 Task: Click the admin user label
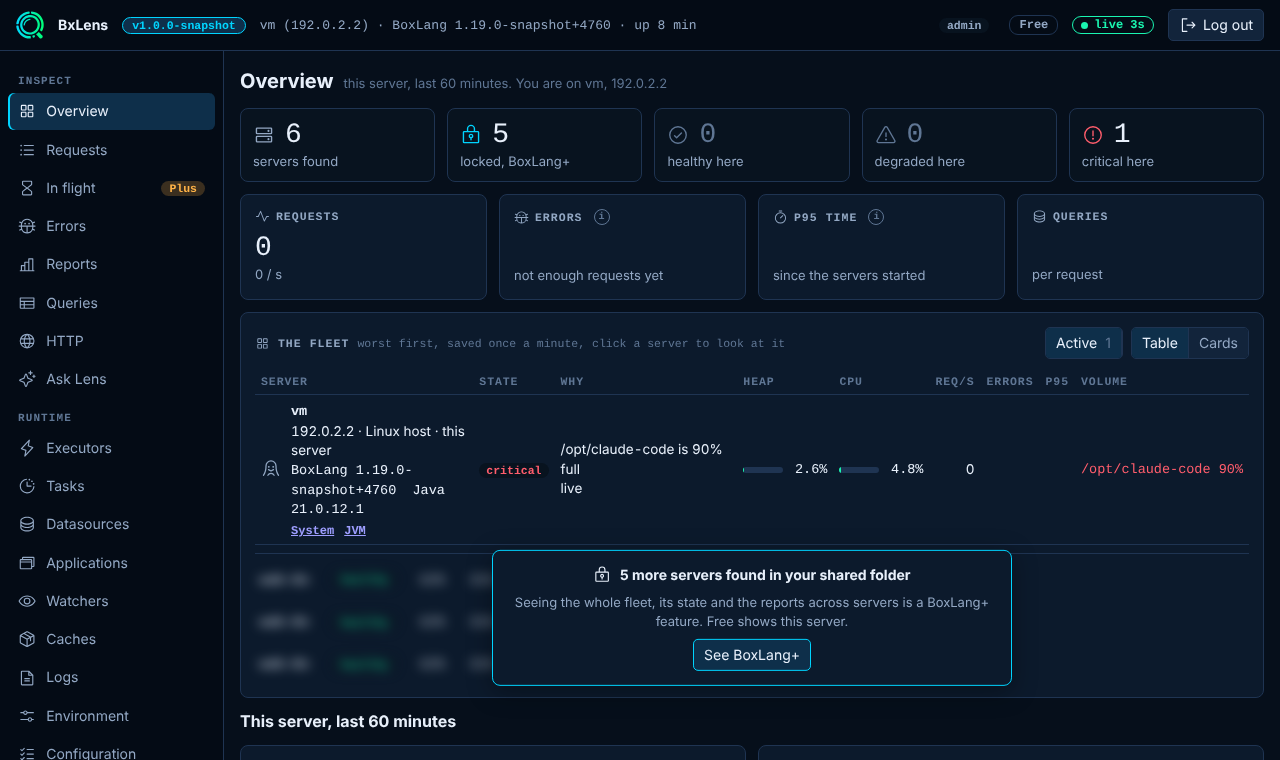tap(964, 25)
